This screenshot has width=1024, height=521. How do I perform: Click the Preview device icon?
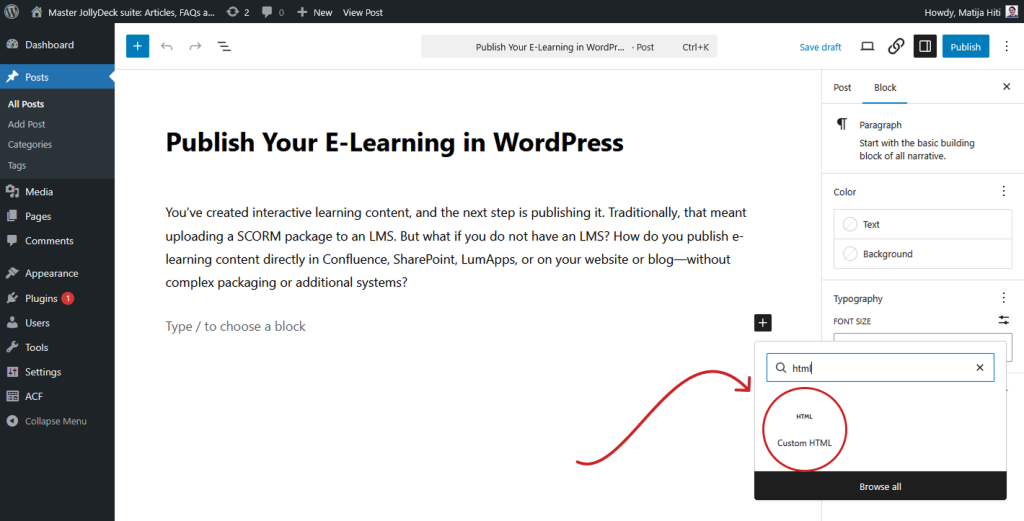coord(867,46)
